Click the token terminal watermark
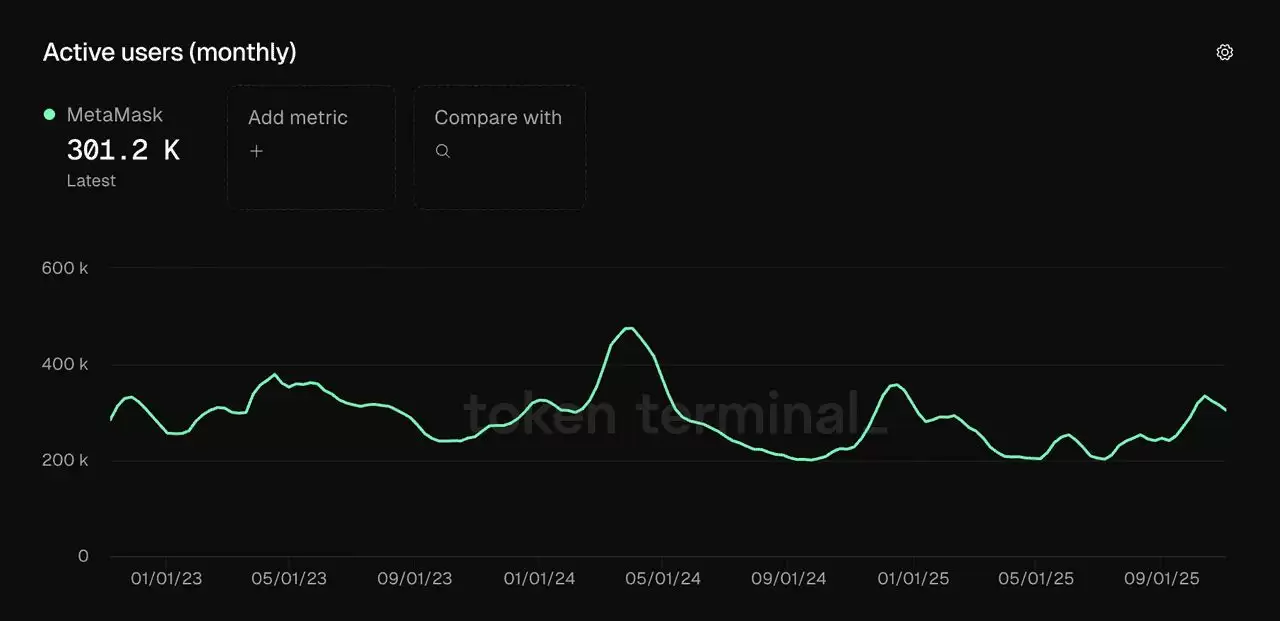 (x=676, y=413)
